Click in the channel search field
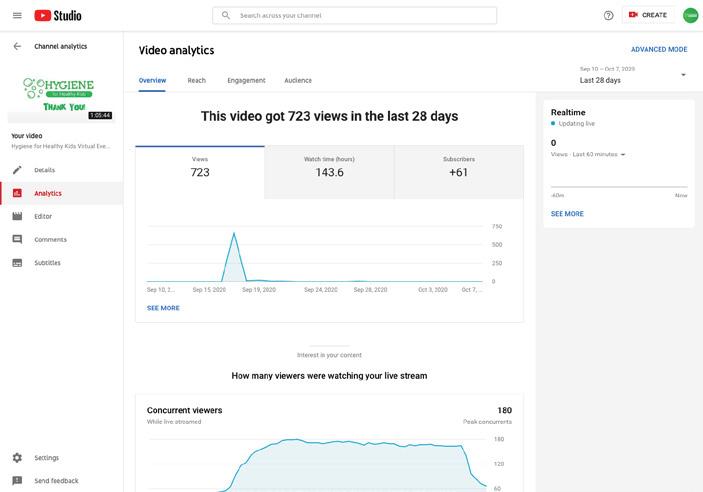Screen dimensions: 703x492 tap(354, 15)
